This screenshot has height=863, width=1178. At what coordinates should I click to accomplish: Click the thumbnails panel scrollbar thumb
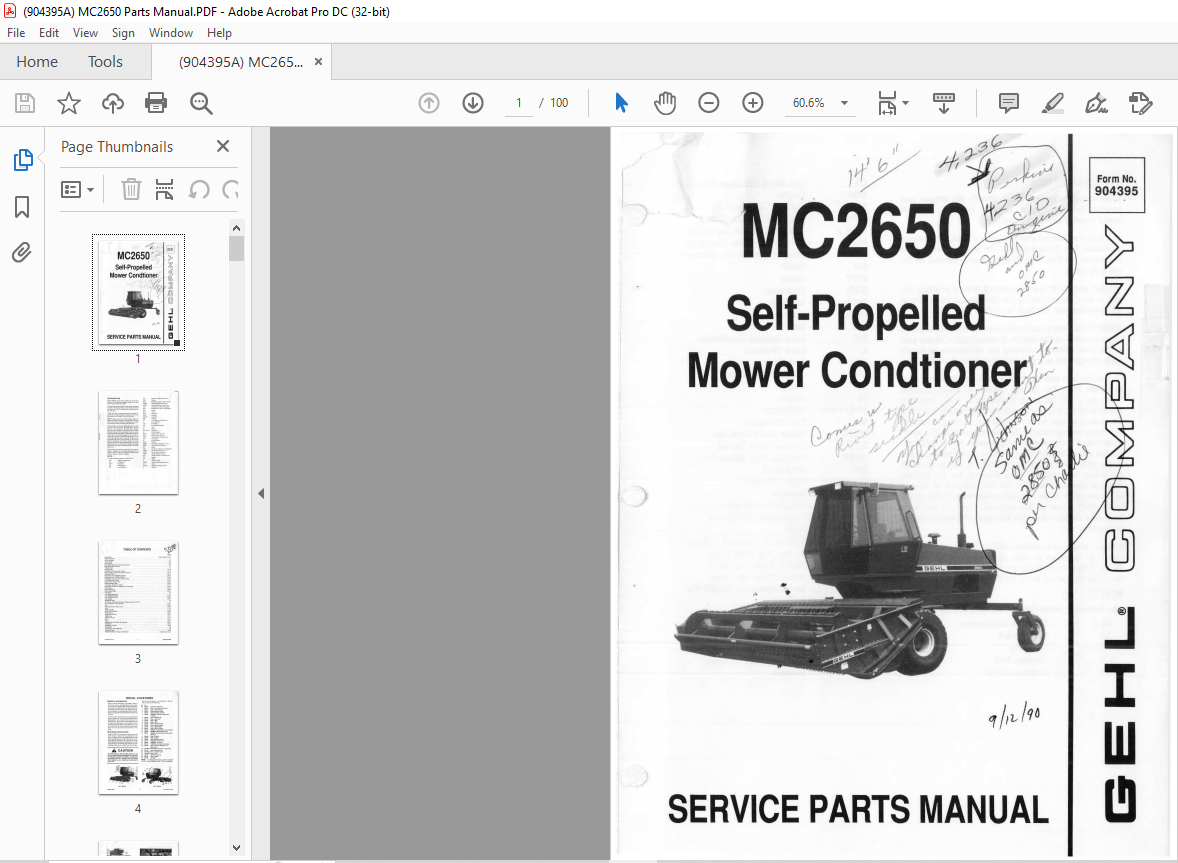[237, 249]
